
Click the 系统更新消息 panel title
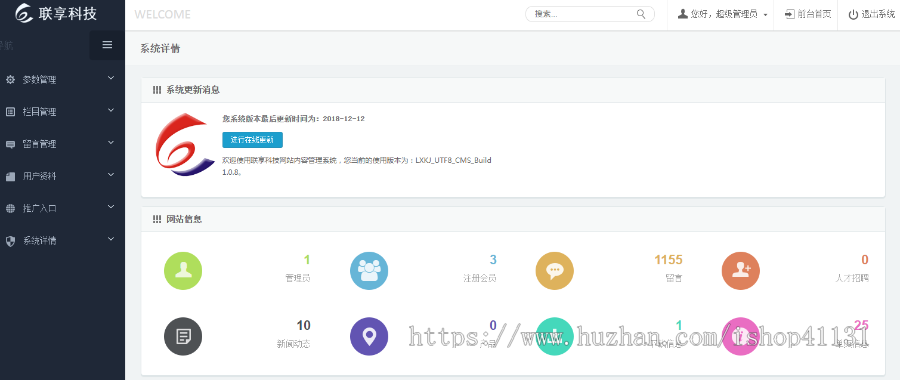pos(193,90)
